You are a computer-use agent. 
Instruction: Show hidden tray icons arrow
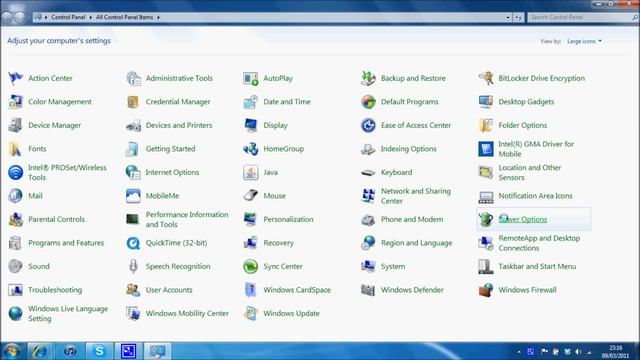519,352
